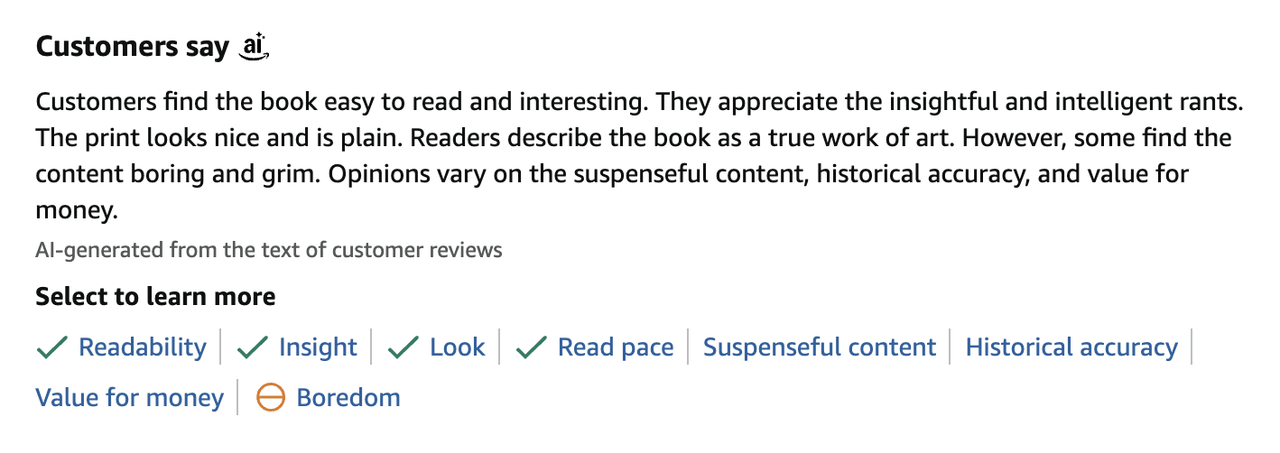Click the orange minus circle beside Boredom
The image size is (1280, 453).
[271, 398]
